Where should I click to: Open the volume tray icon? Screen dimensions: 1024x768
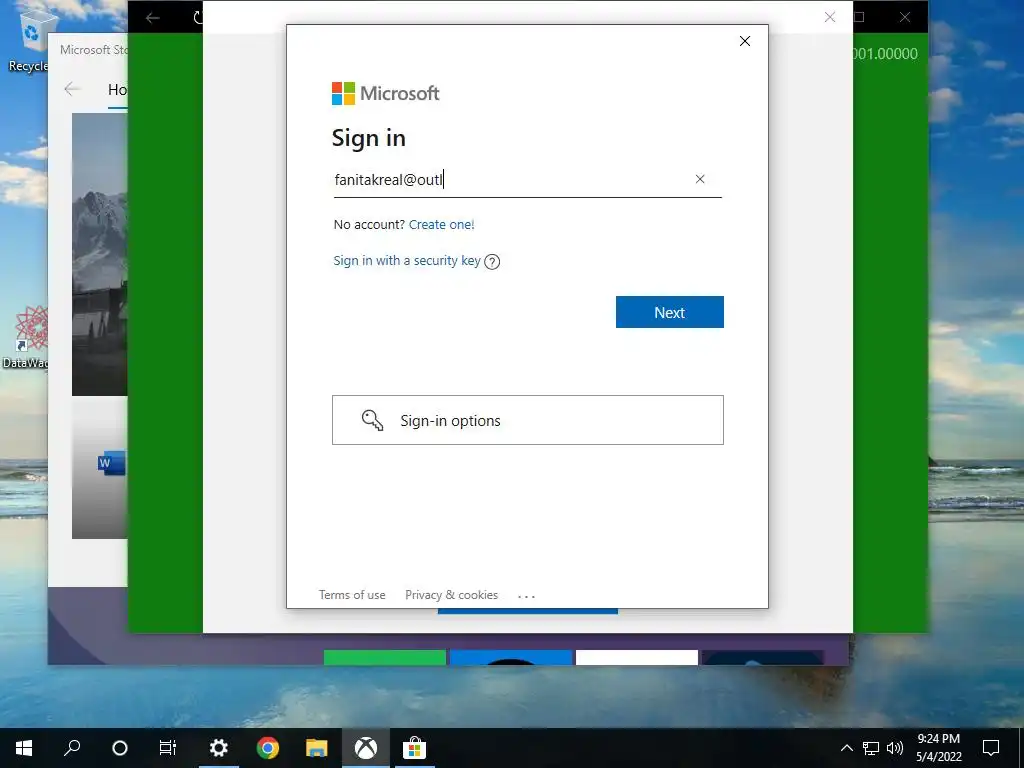coord(895,748)
